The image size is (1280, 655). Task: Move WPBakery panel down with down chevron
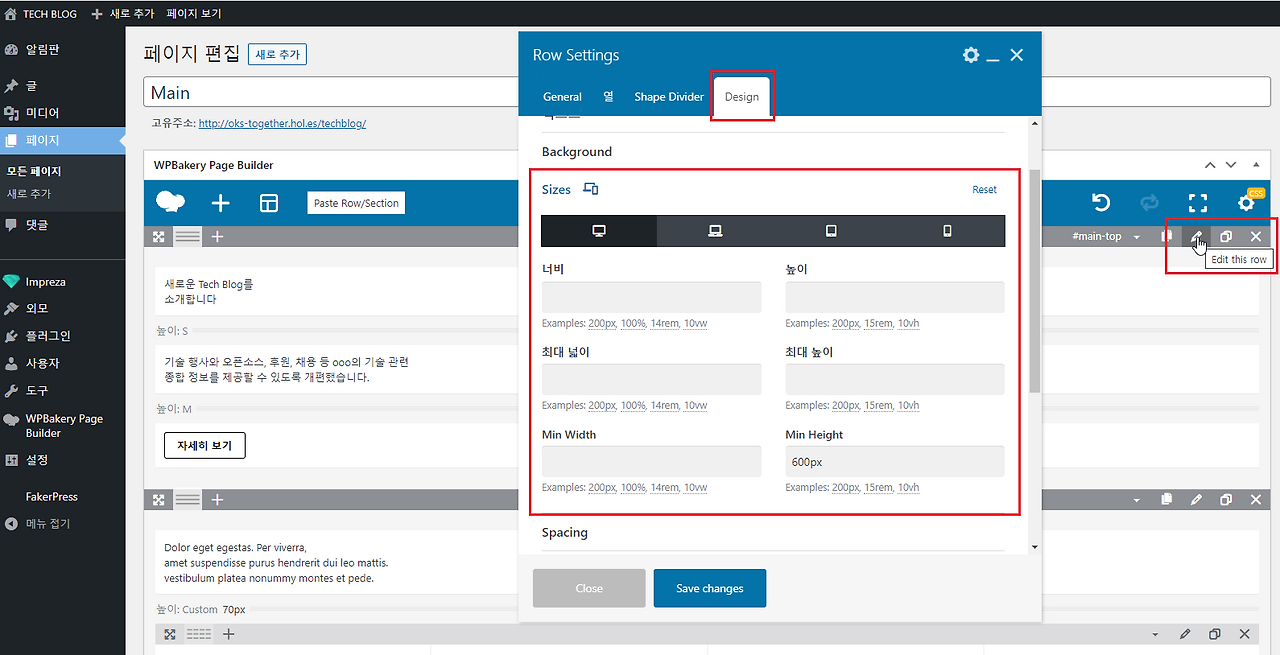point(1231,165)
